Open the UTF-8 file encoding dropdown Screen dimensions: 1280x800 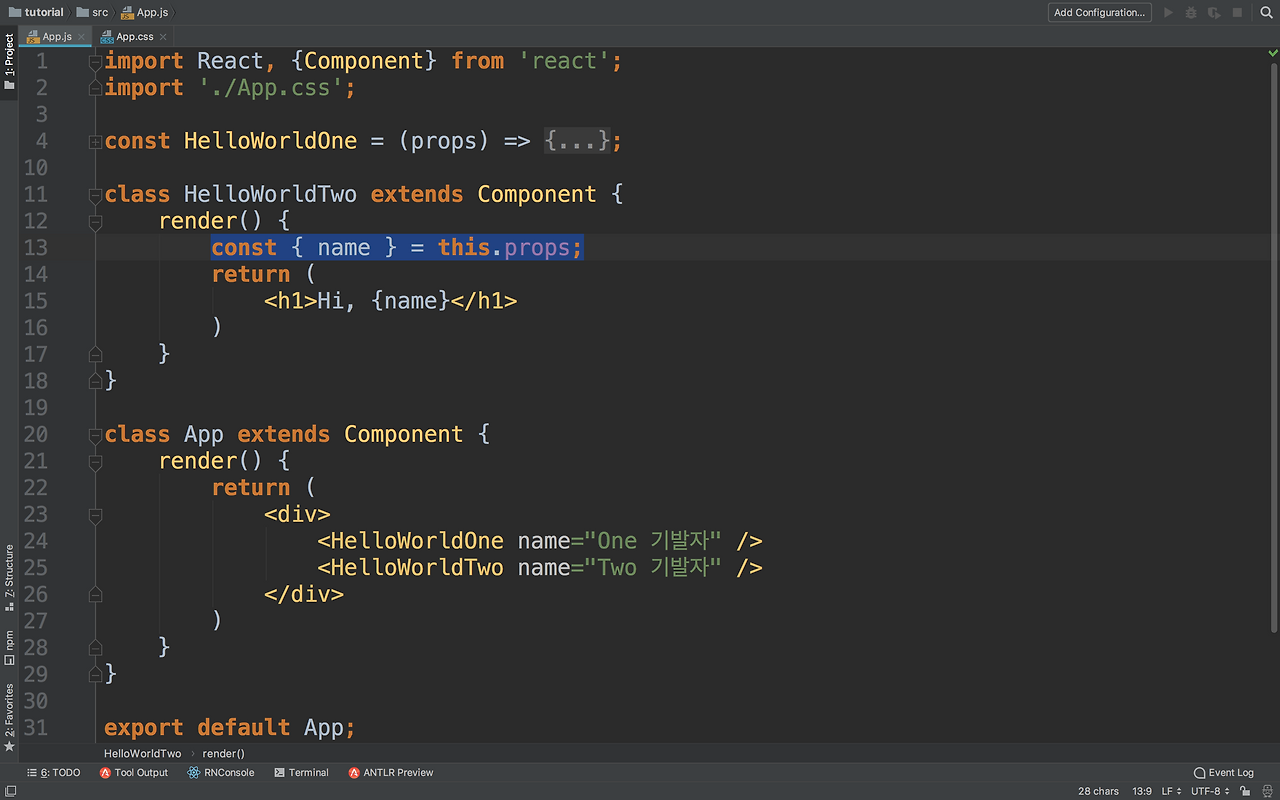(x=1210, y=791)
